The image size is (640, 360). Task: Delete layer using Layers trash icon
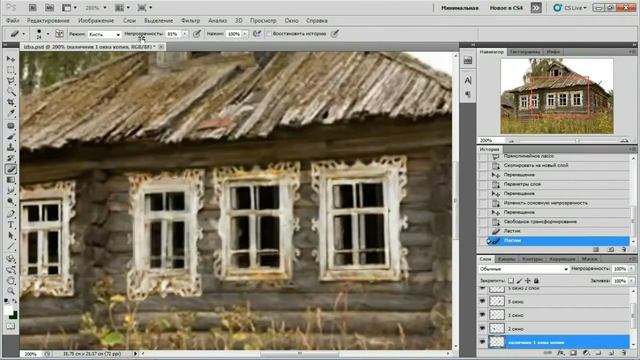[624, 353]
